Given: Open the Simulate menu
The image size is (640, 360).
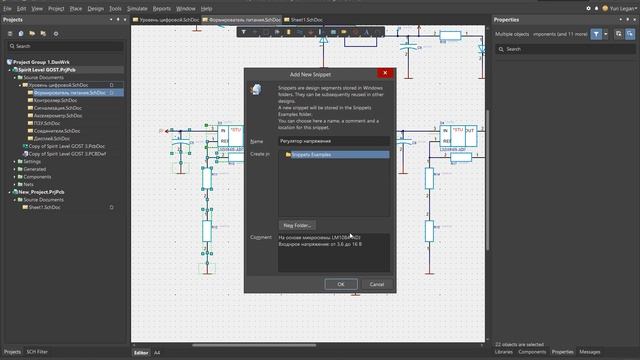Looking at the screenshot, I should 137,8.
